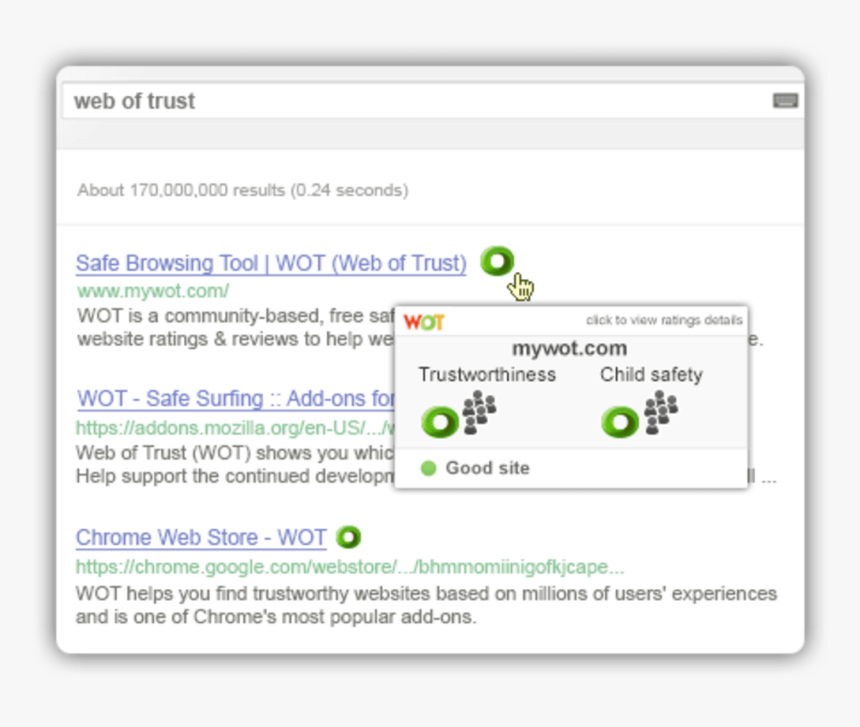The height and width of the screenshot is (727, 860).
Task: Click the people confidence icon under Trustworthiness
Action: pyautogui.click(x=479, y=412)
